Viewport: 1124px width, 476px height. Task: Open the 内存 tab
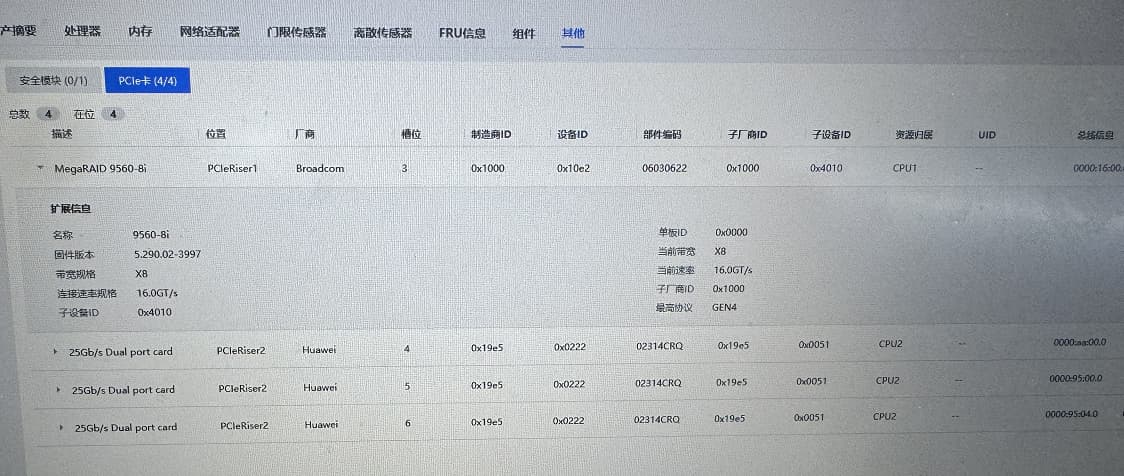(140, 32)
